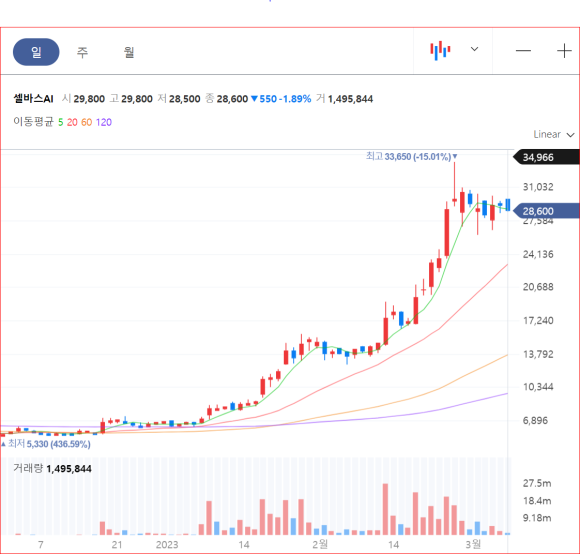Screen dimensions: 580x554
Task: Click the 21 date axis label
Action: [x=117, y=545]
